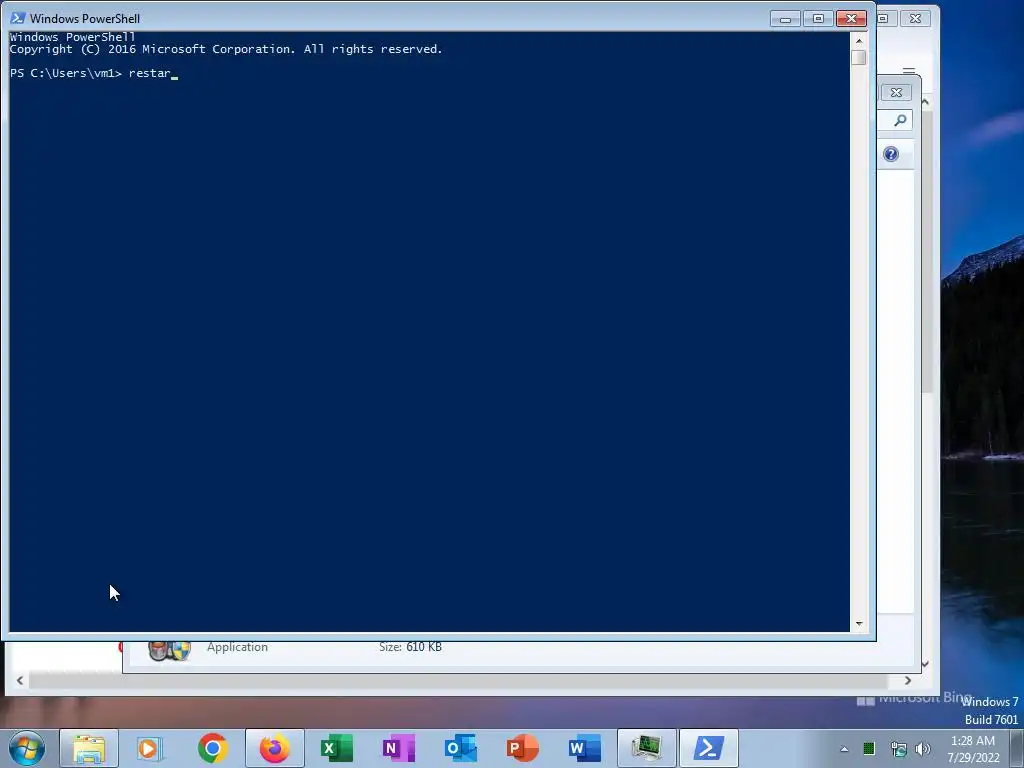Maximize the outer background window
The image size is (1024, 768).
883,18
